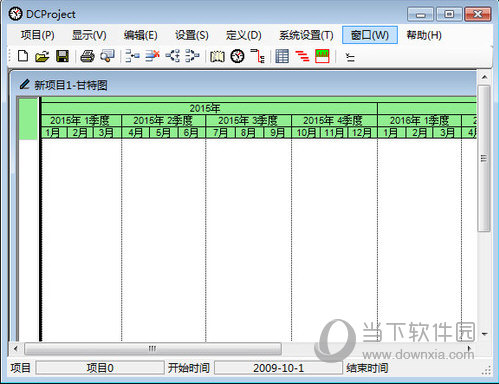This screenshot has height=384, width=499.
Task: Switch to red Gantt bars view icon
Action: coord(302,56)
